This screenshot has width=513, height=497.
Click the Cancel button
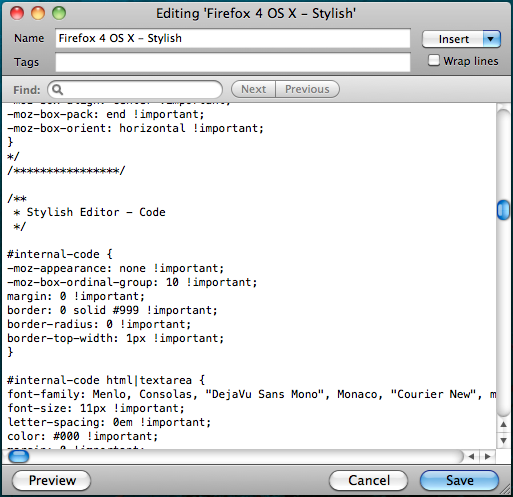(368, 480)
